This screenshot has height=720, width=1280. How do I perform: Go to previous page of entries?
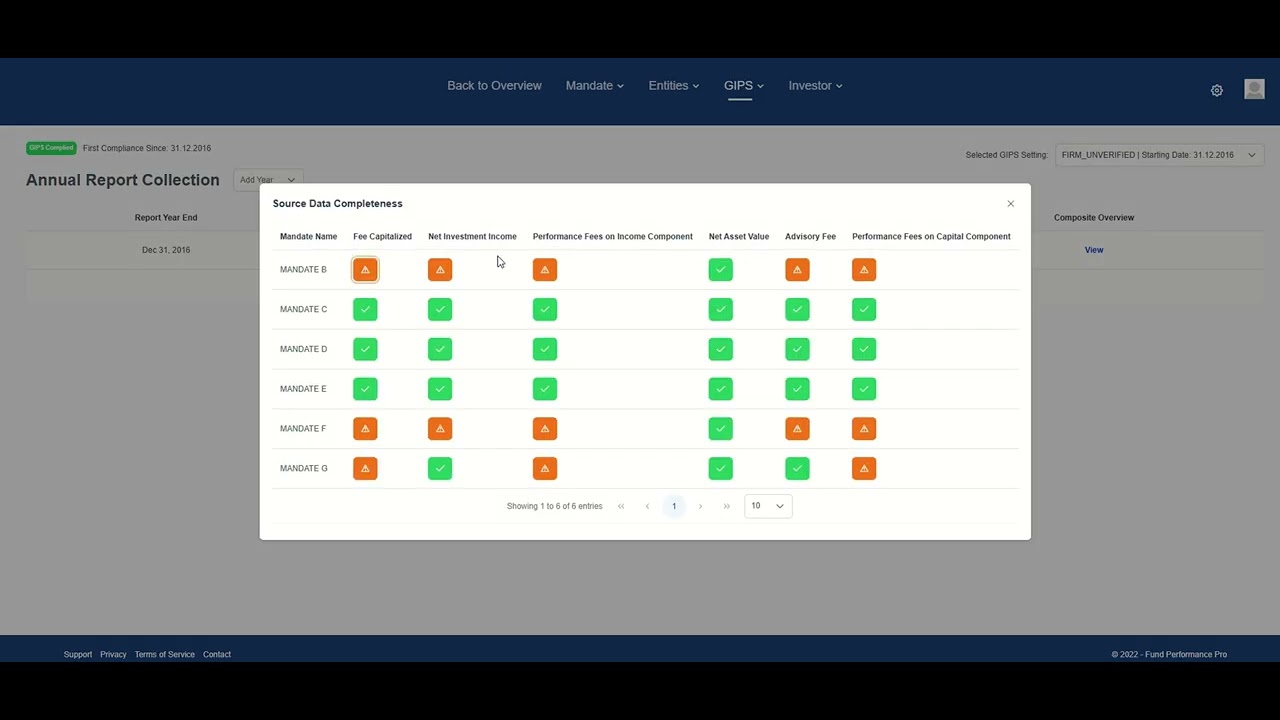coord(647,506)
